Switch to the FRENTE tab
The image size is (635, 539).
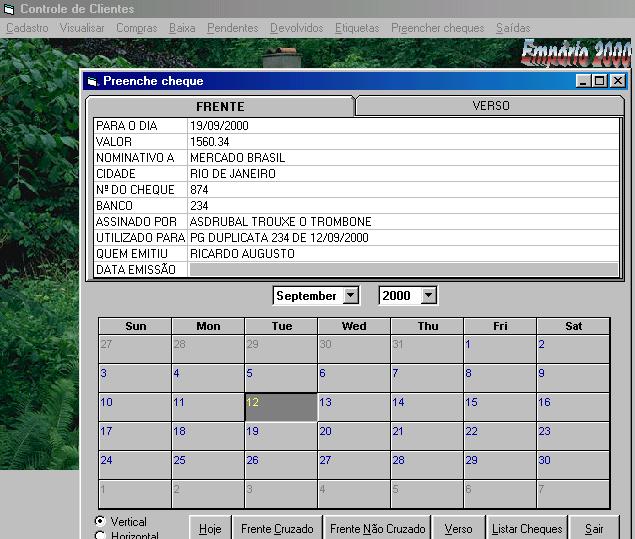tap(220, 106)
